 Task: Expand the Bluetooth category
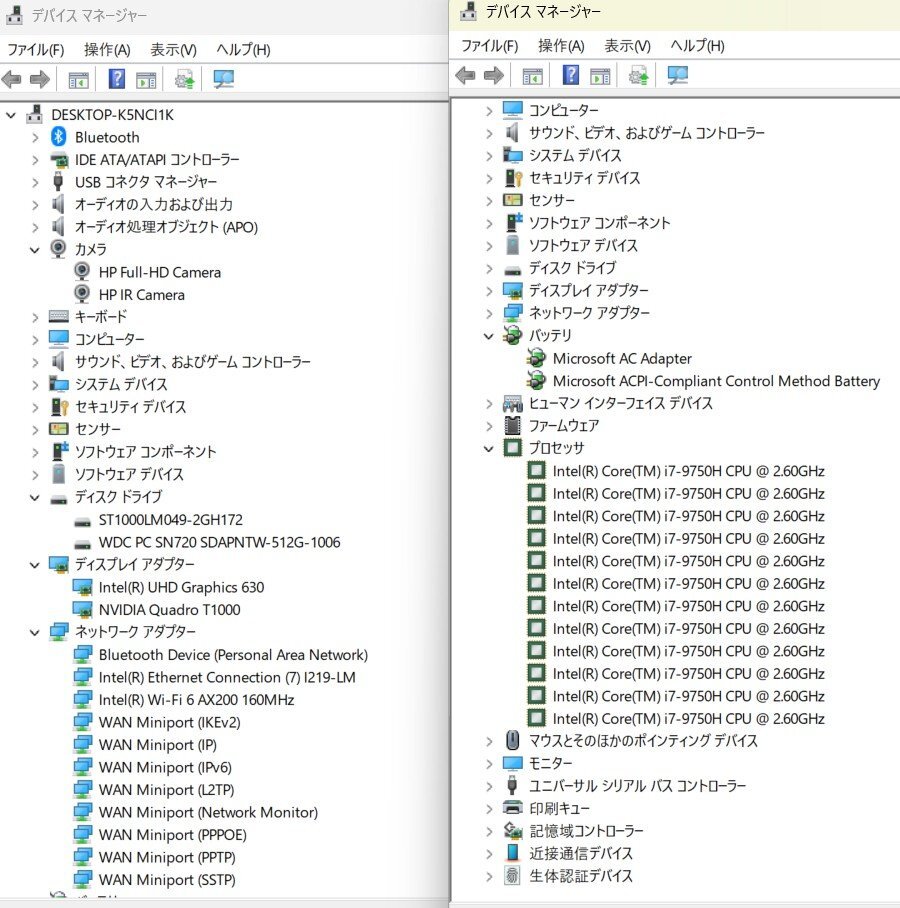pyautogui.click(x=35, y=138)
